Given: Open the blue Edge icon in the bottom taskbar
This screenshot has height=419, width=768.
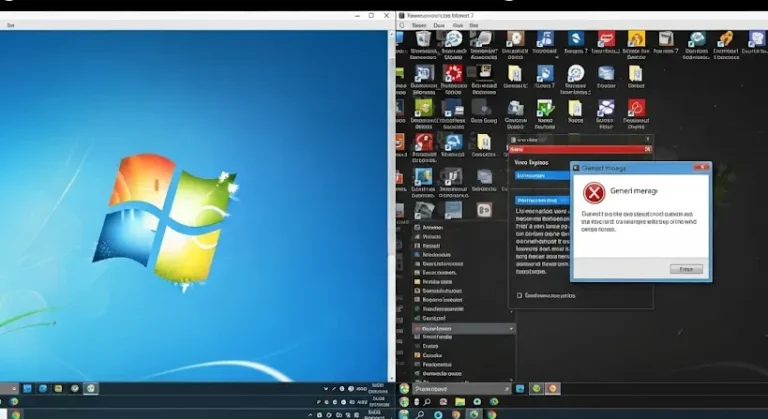Looking at the screenshot, I should coord(437,415).
